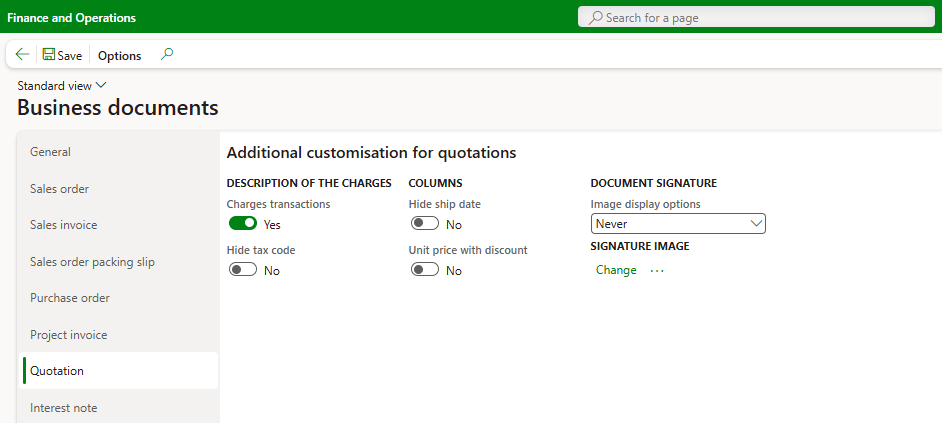Go to Project invoice tab
The width and height of the screenshot is (942, 423).
69,335
